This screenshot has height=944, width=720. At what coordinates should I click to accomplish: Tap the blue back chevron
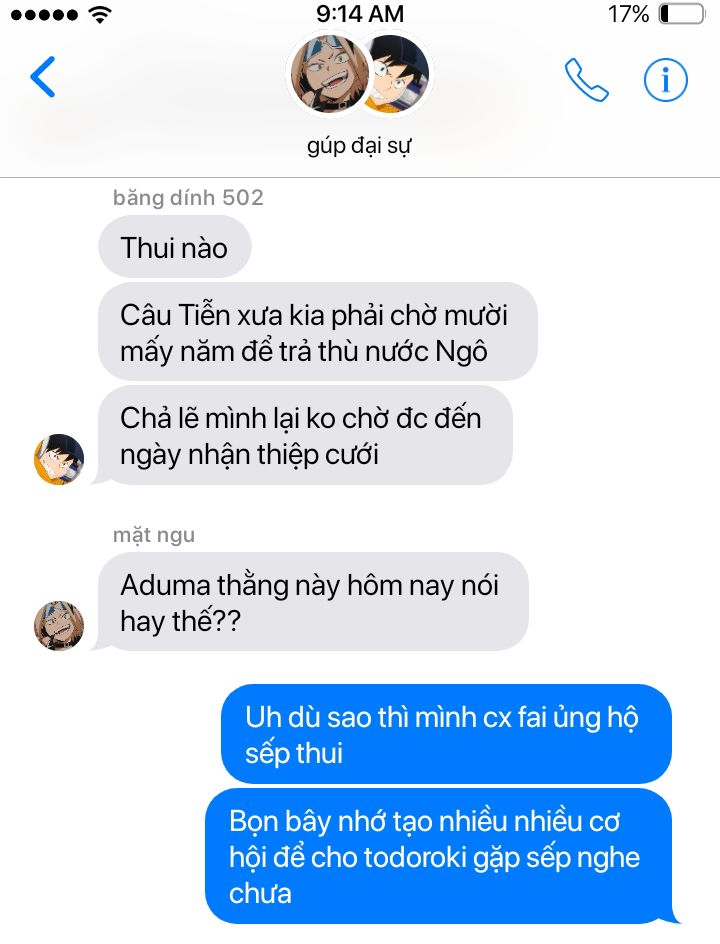point(43,77)
